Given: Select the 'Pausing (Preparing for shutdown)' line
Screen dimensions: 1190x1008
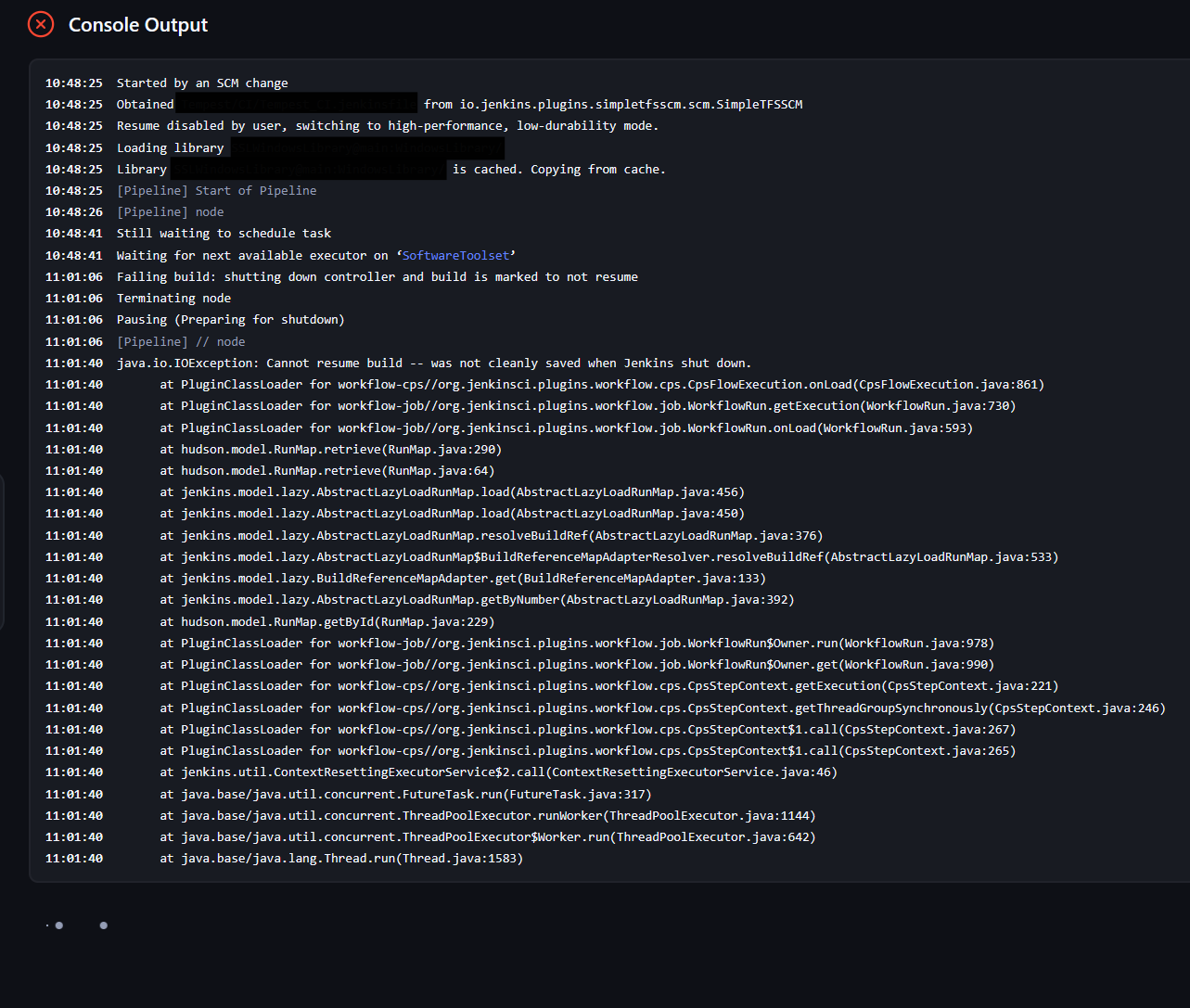Looking at the screenshot, I should 230,320.
